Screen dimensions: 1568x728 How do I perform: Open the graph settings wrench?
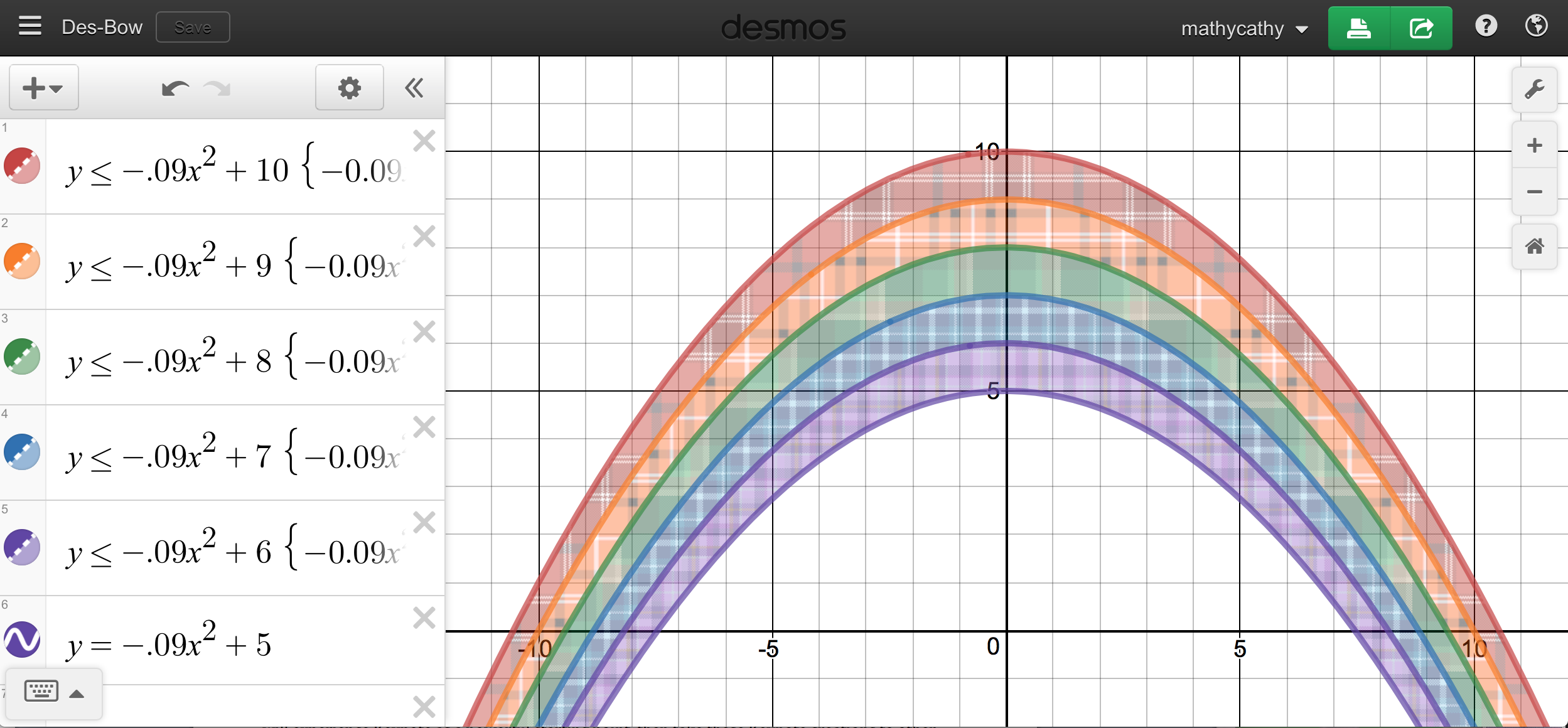pyautogui.click(x=1534, y=89)
